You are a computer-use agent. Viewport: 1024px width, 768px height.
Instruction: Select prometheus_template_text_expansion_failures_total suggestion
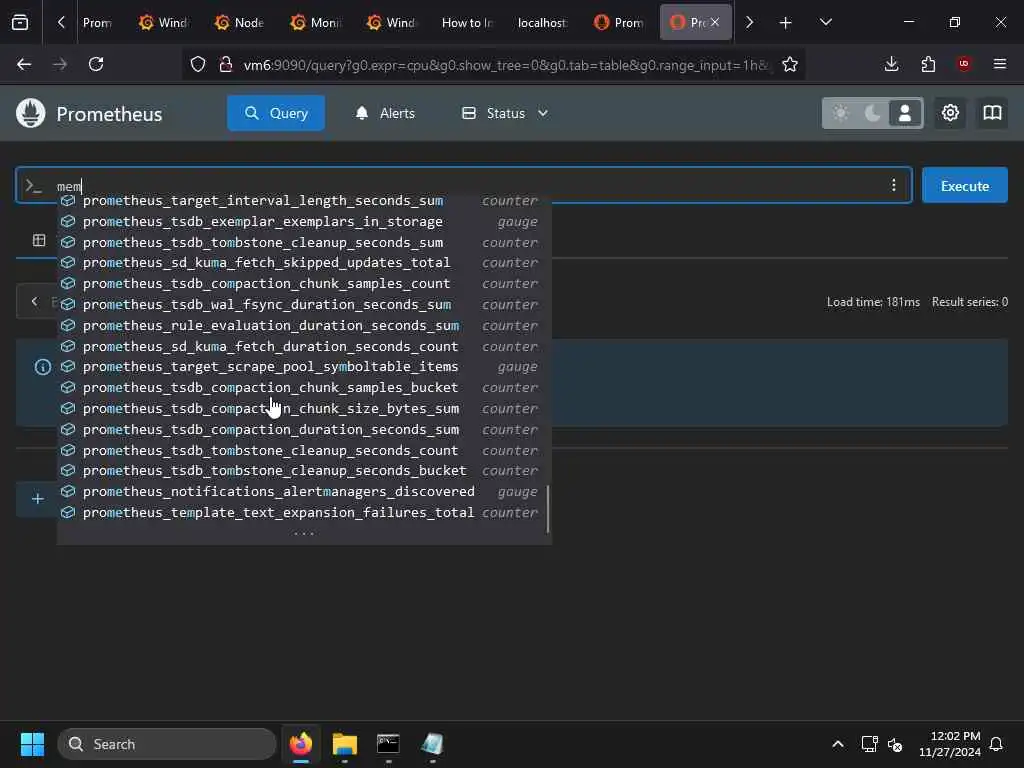(304, 512)
